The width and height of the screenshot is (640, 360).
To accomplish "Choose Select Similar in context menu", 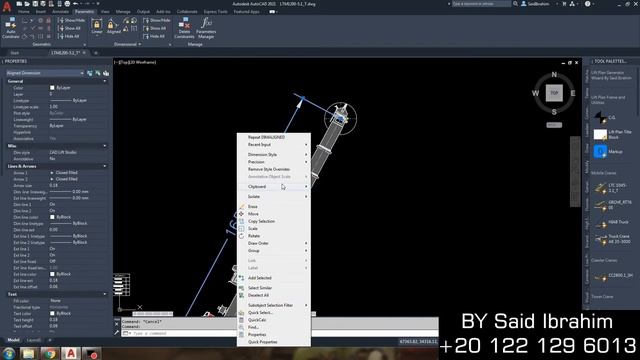I will 273,288.
